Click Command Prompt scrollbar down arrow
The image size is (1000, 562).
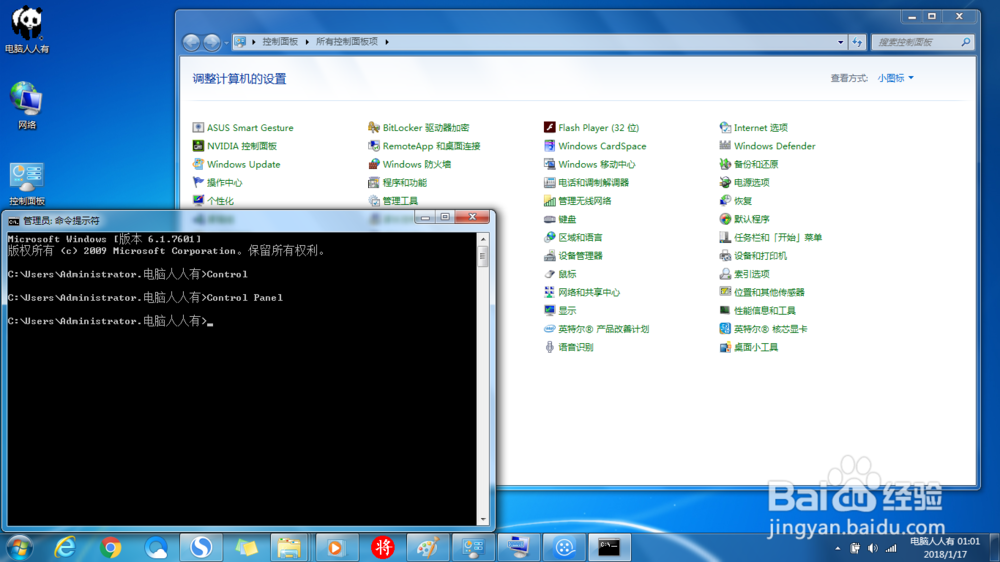483,519
